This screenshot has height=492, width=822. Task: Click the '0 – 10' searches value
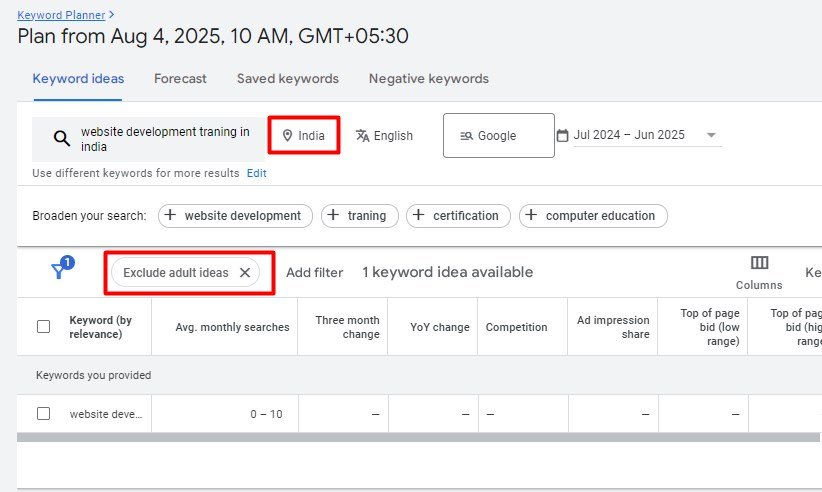tap(266, 414)
